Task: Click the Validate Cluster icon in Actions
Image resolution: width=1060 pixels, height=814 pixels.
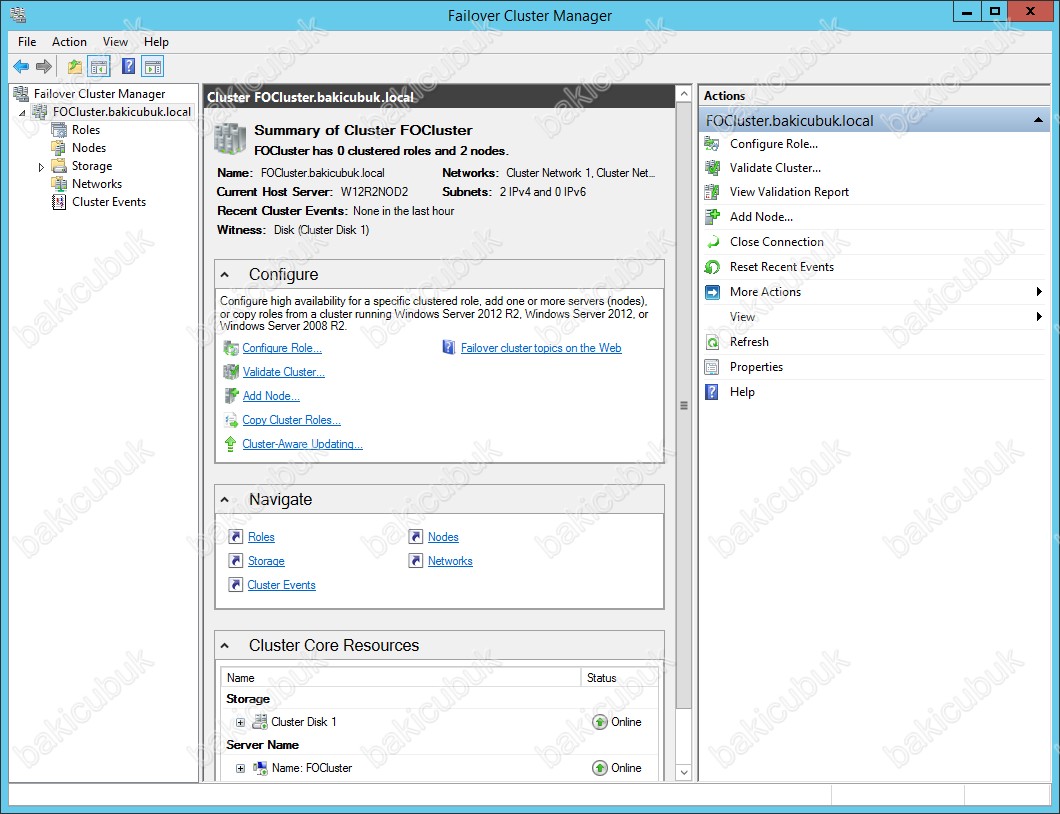Action: tap(713, 168)
